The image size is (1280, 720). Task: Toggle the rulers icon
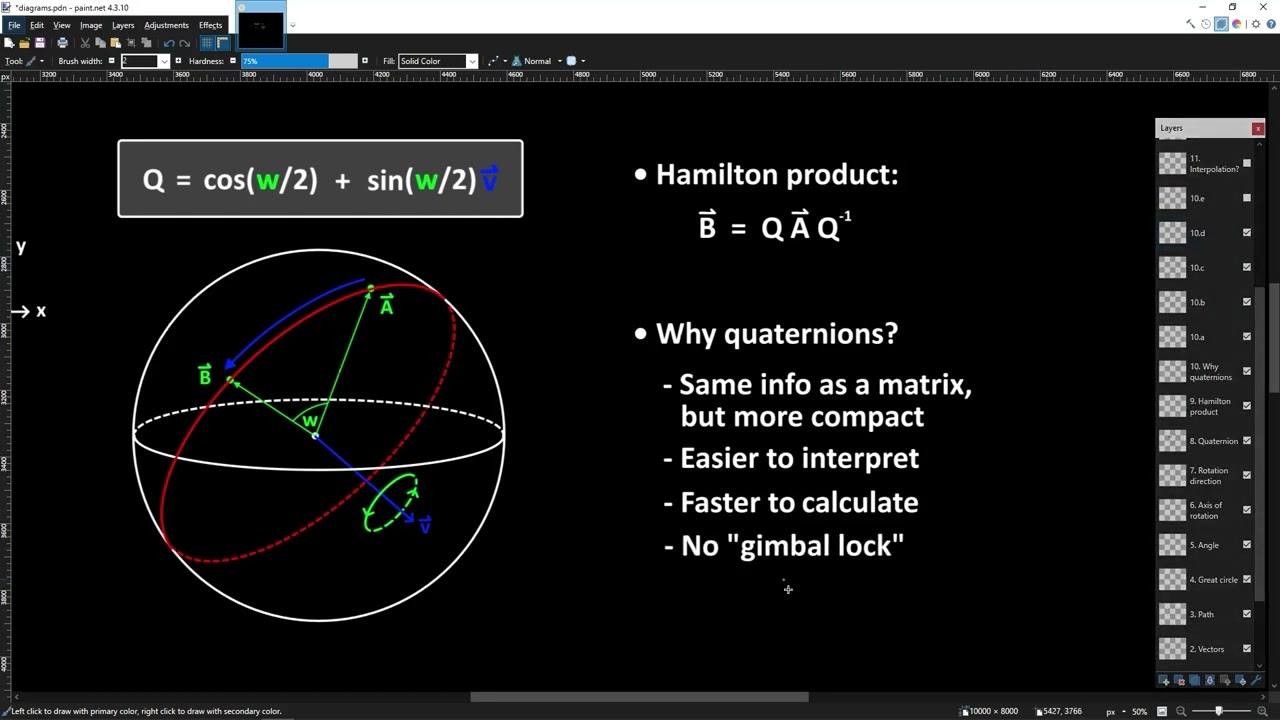(223, 43)
